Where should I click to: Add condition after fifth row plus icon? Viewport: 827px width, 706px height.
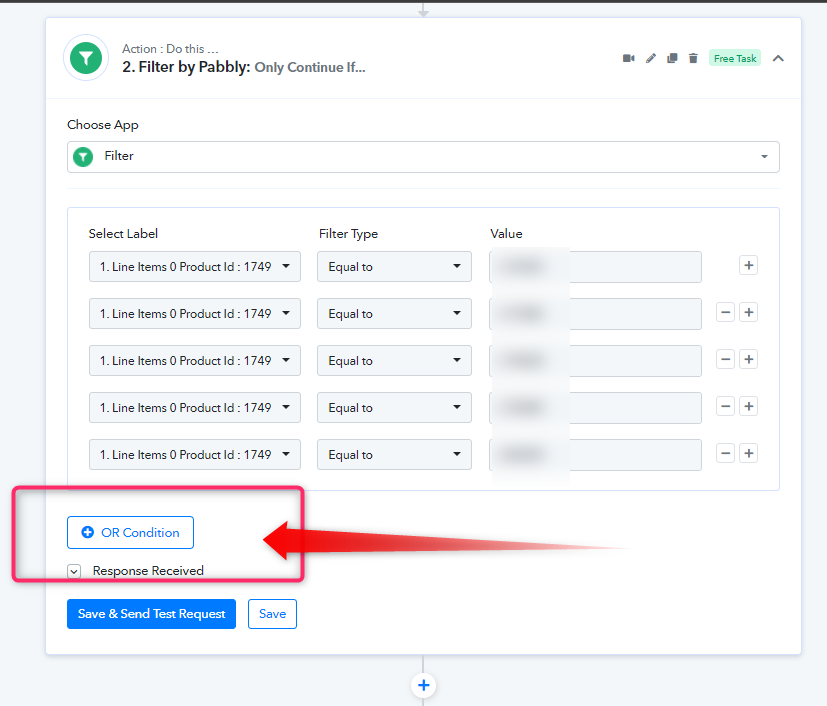pyautogui.click(x=748, y=453)
